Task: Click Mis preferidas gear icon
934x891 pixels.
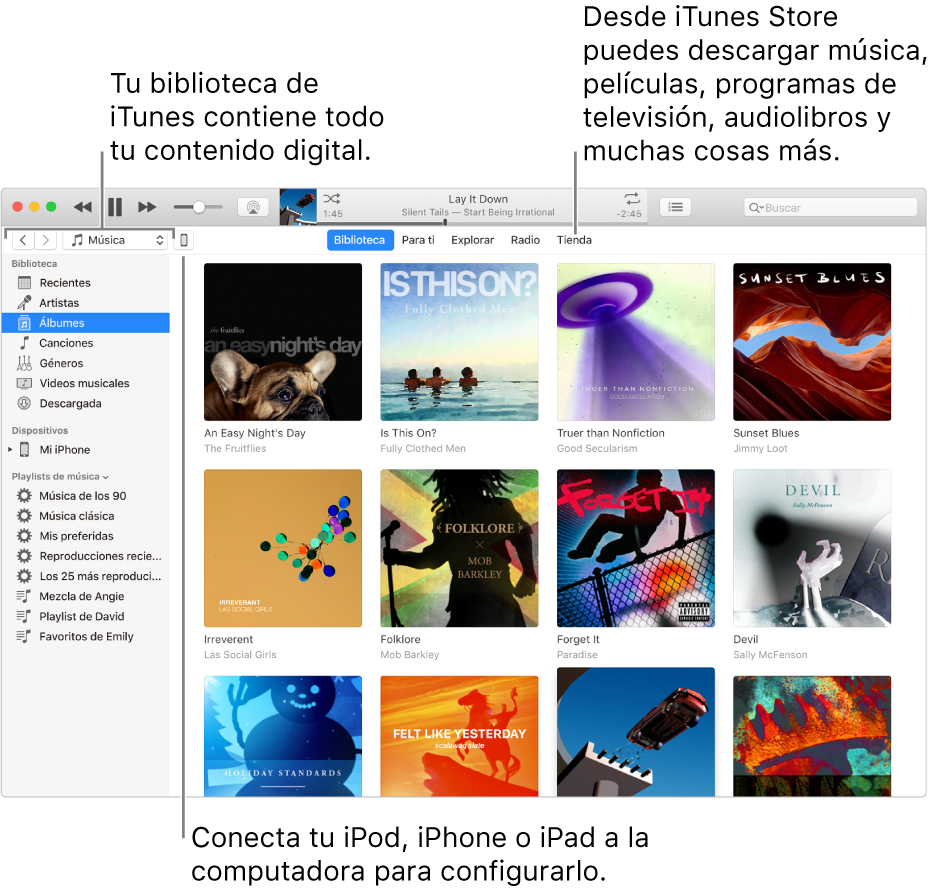Action: tap(24, 536)
